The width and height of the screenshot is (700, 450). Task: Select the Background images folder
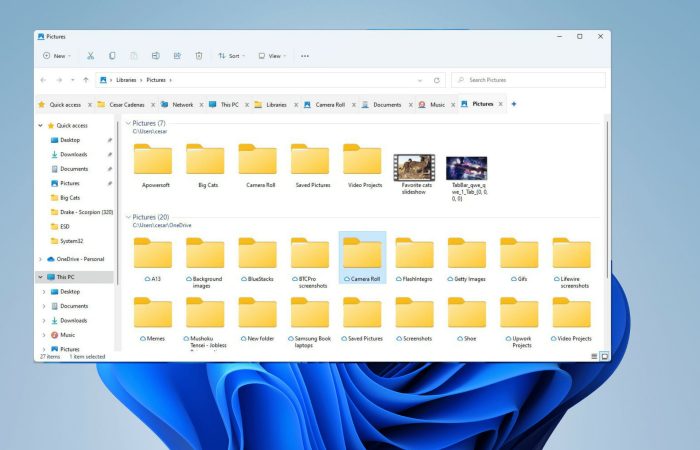click(205, 262)
